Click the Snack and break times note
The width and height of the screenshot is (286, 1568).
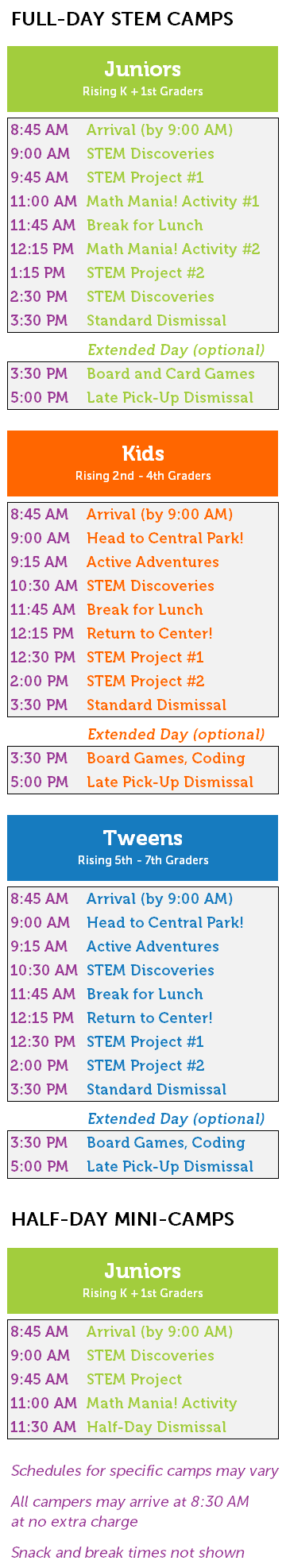(x=128, y=1552)
